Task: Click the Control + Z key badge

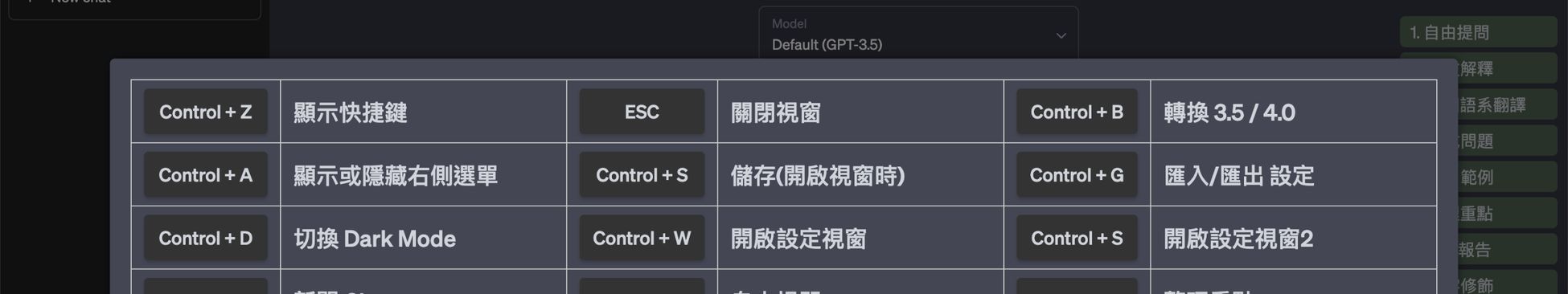Action: (206, 112)
